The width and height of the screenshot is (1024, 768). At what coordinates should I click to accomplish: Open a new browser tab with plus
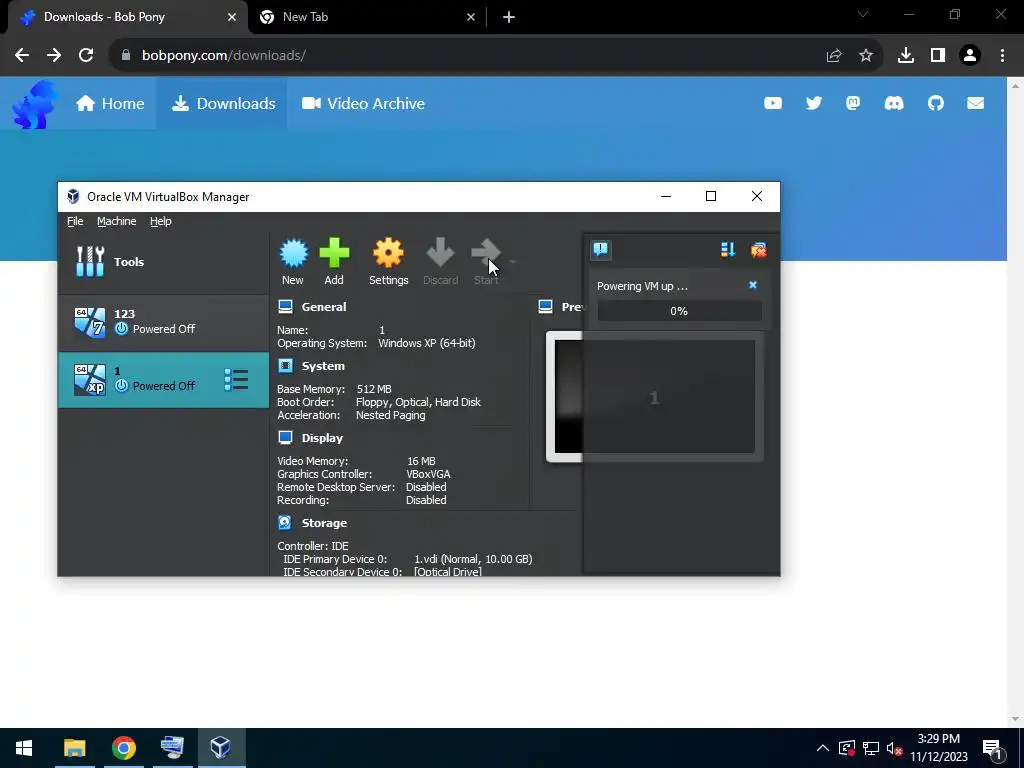coord(509,18)
